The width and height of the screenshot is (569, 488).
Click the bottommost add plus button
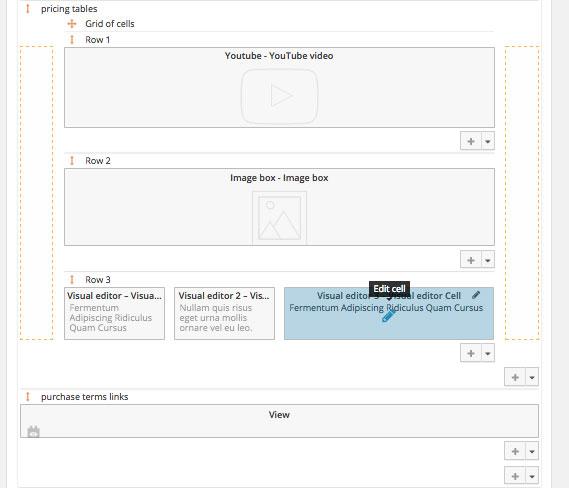click(515, 476)
